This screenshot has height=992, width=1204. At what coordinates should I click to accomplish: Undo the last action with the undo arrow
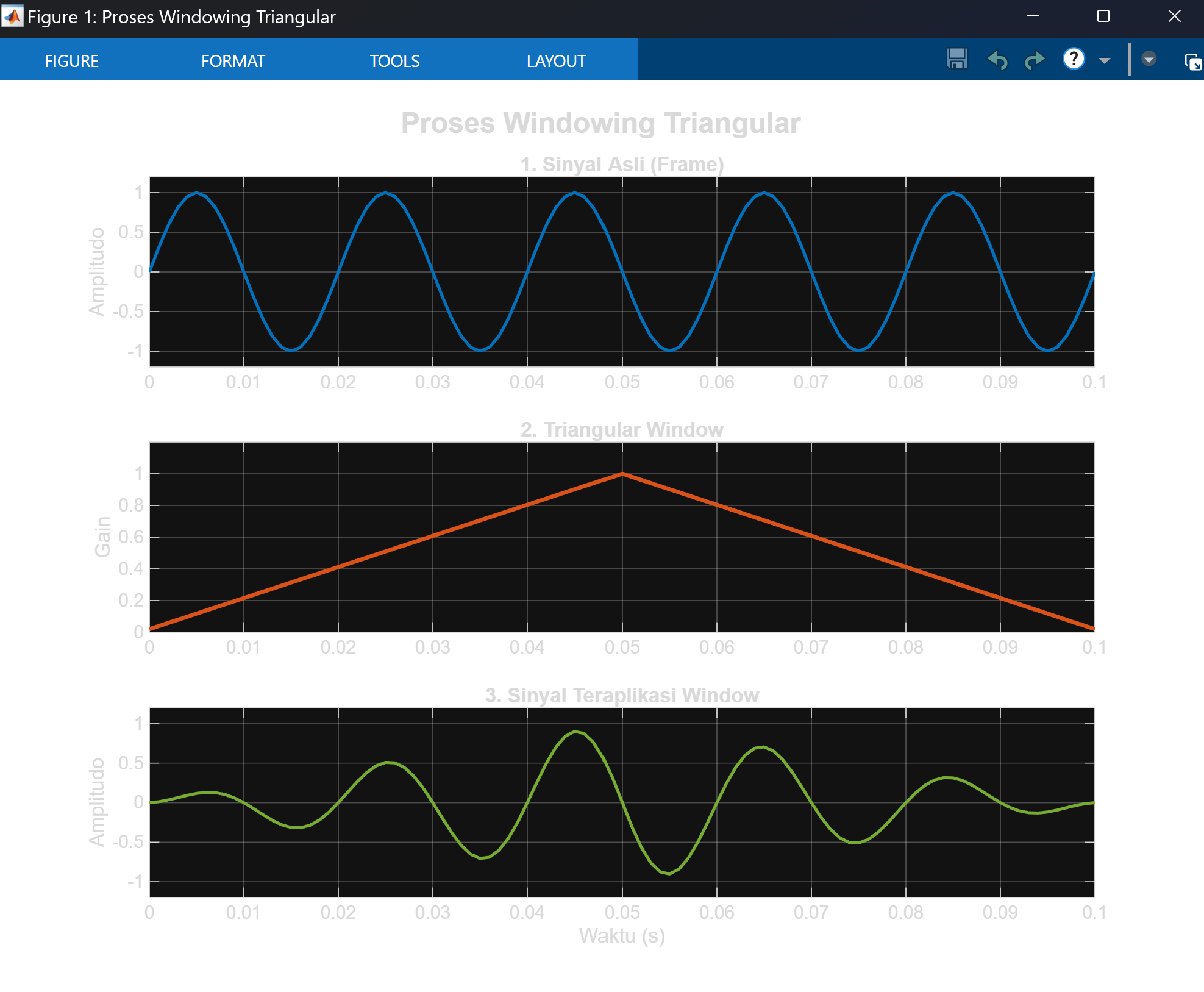[997, 60]
